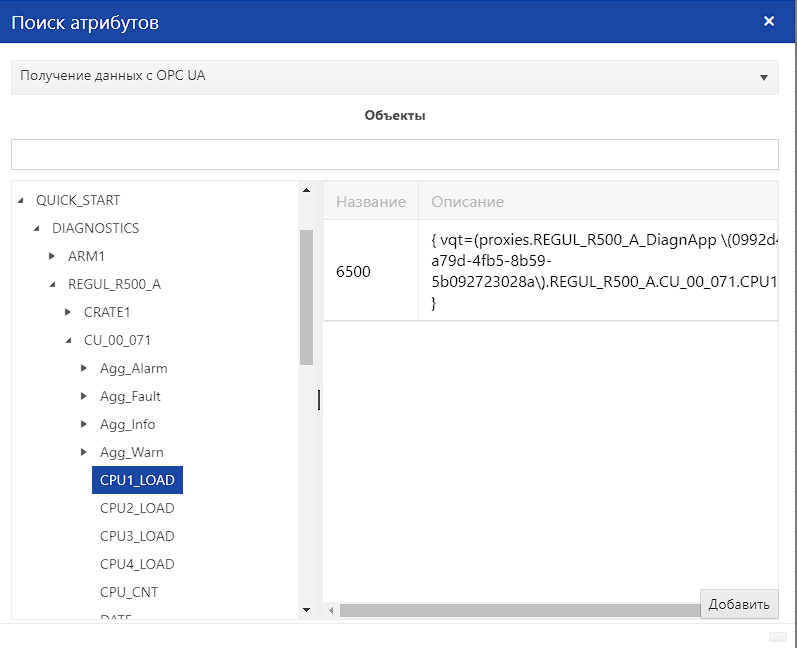The height and width of the screenshot is (648, 797).
Task: Sort by the Название column header
Action: click(x=370, y=201)
